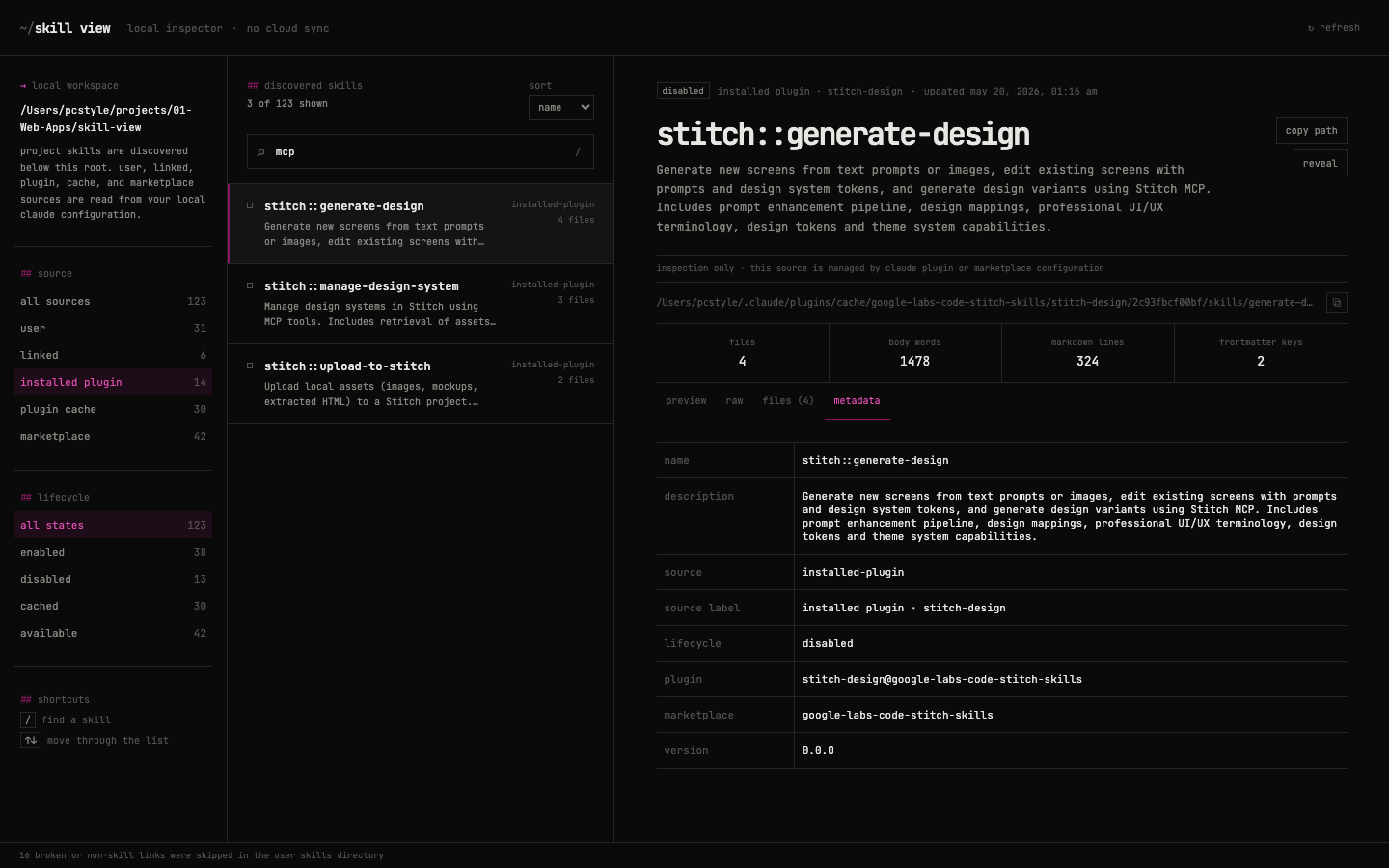Viewport: 1389px width, 868px height.
Task: Select the disabled lifecycle filter
Action: pos(114,580)
